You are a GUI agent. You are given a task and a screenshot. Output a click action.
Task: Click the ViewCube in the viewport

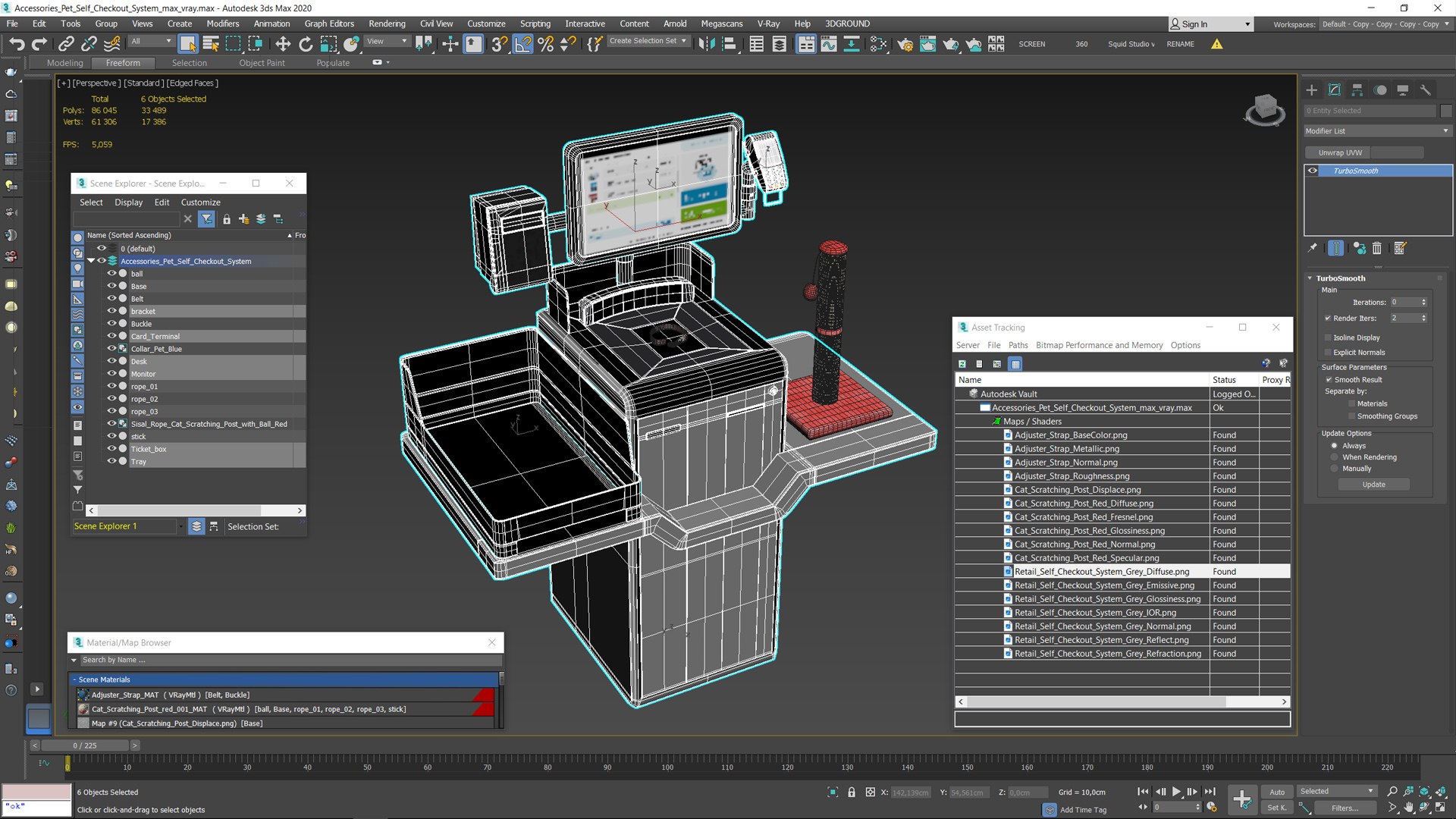[1264, 110]
